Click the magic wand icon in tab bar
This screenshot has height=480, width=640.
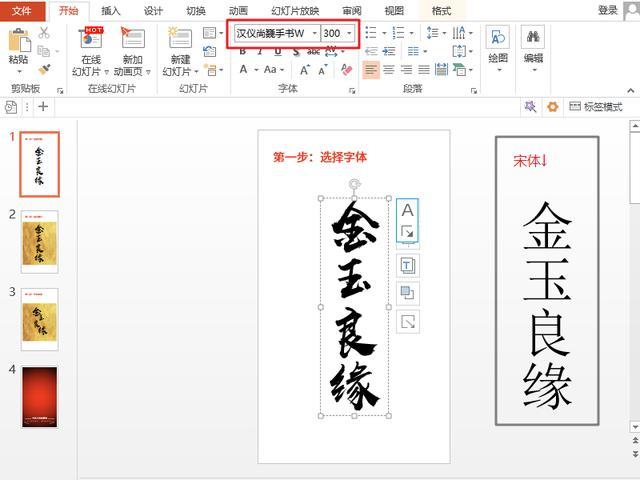tap(530, 107)
